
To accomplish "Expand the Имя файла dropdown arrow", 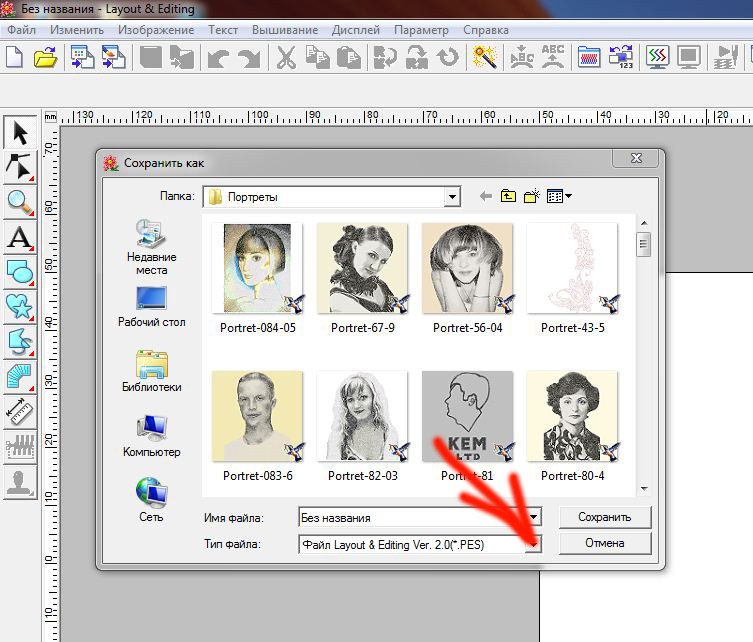I will [533, 518].
